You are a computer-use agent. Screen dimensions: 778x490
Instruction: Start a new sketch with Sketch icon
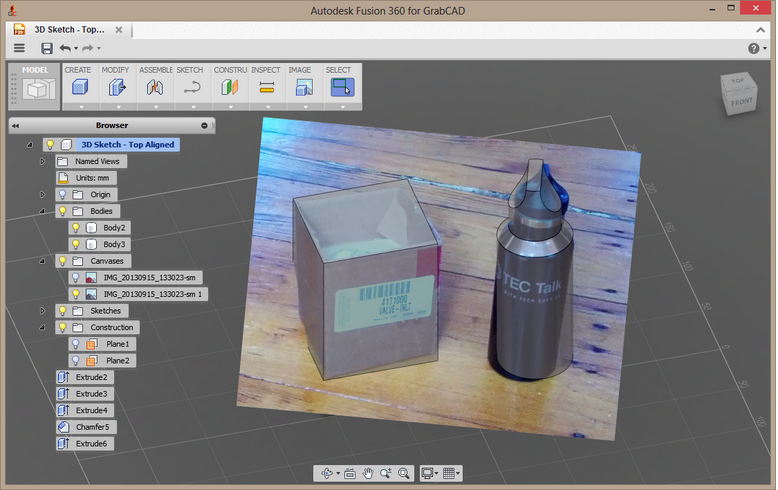(x=192, y=88)
